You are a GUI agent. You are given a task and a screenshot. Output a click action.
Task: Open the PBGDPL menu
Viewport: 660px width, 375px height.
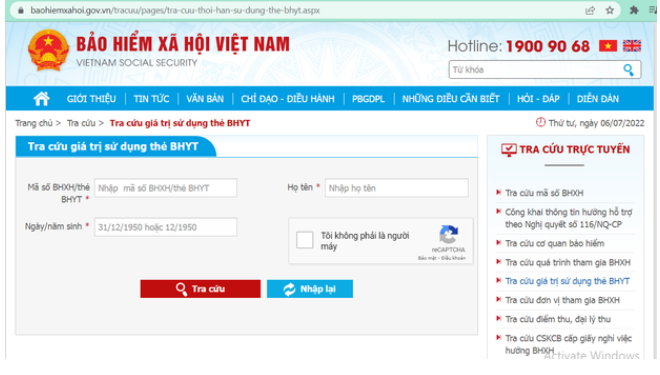368,99
